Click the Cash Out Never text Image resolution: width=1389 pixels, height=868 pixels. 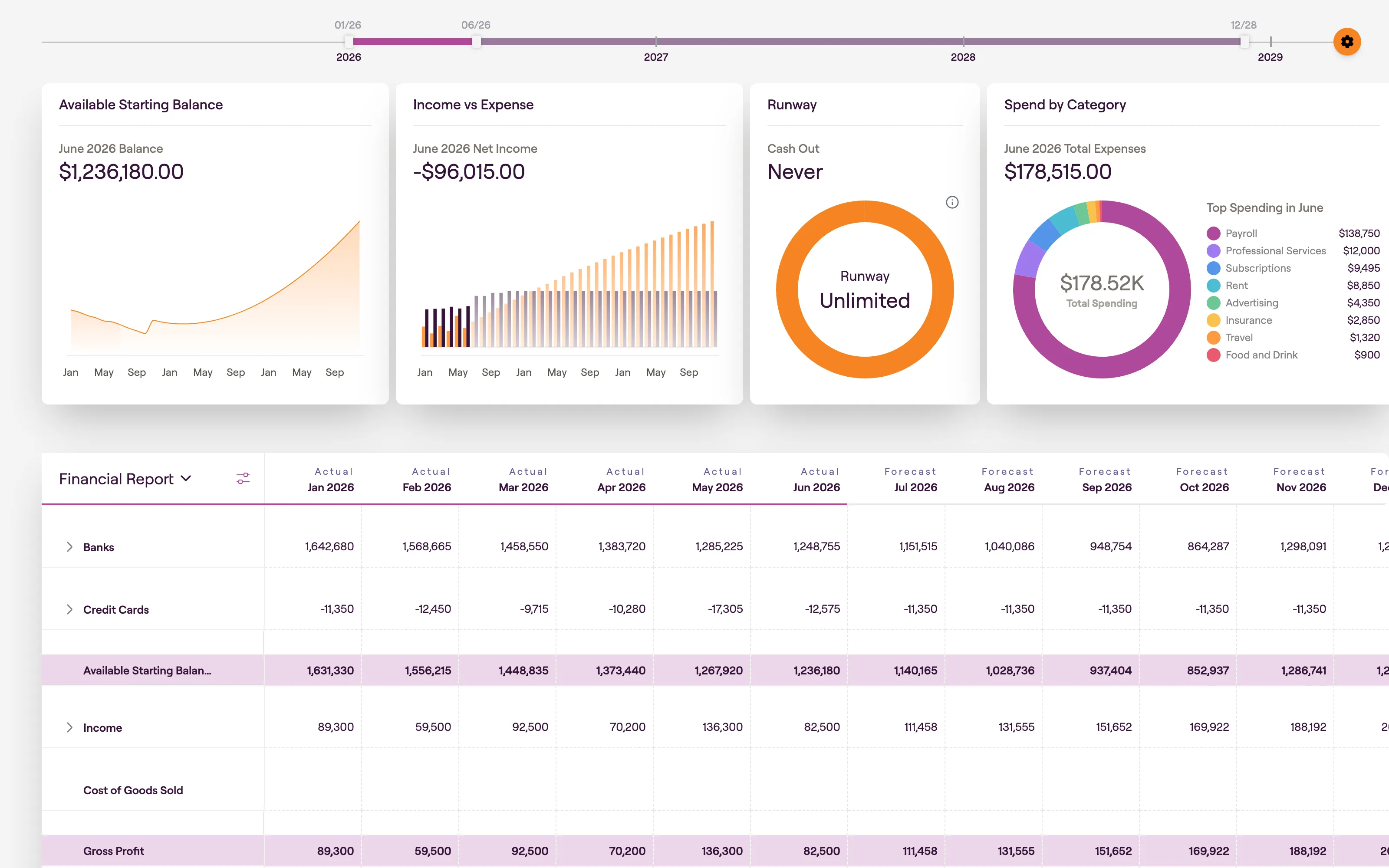(795, 172)
